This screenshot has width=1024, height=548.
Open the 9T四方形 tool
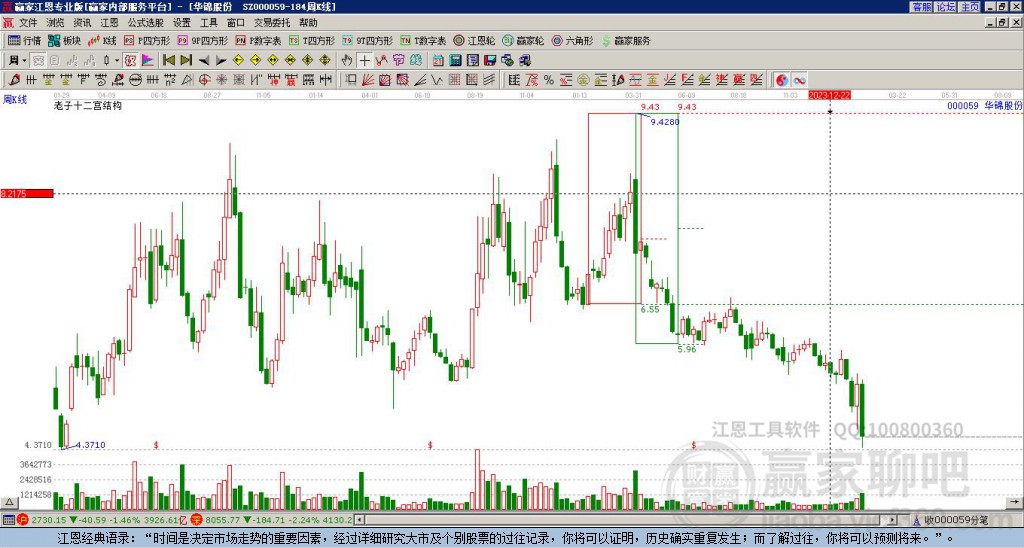coord(367,40)
